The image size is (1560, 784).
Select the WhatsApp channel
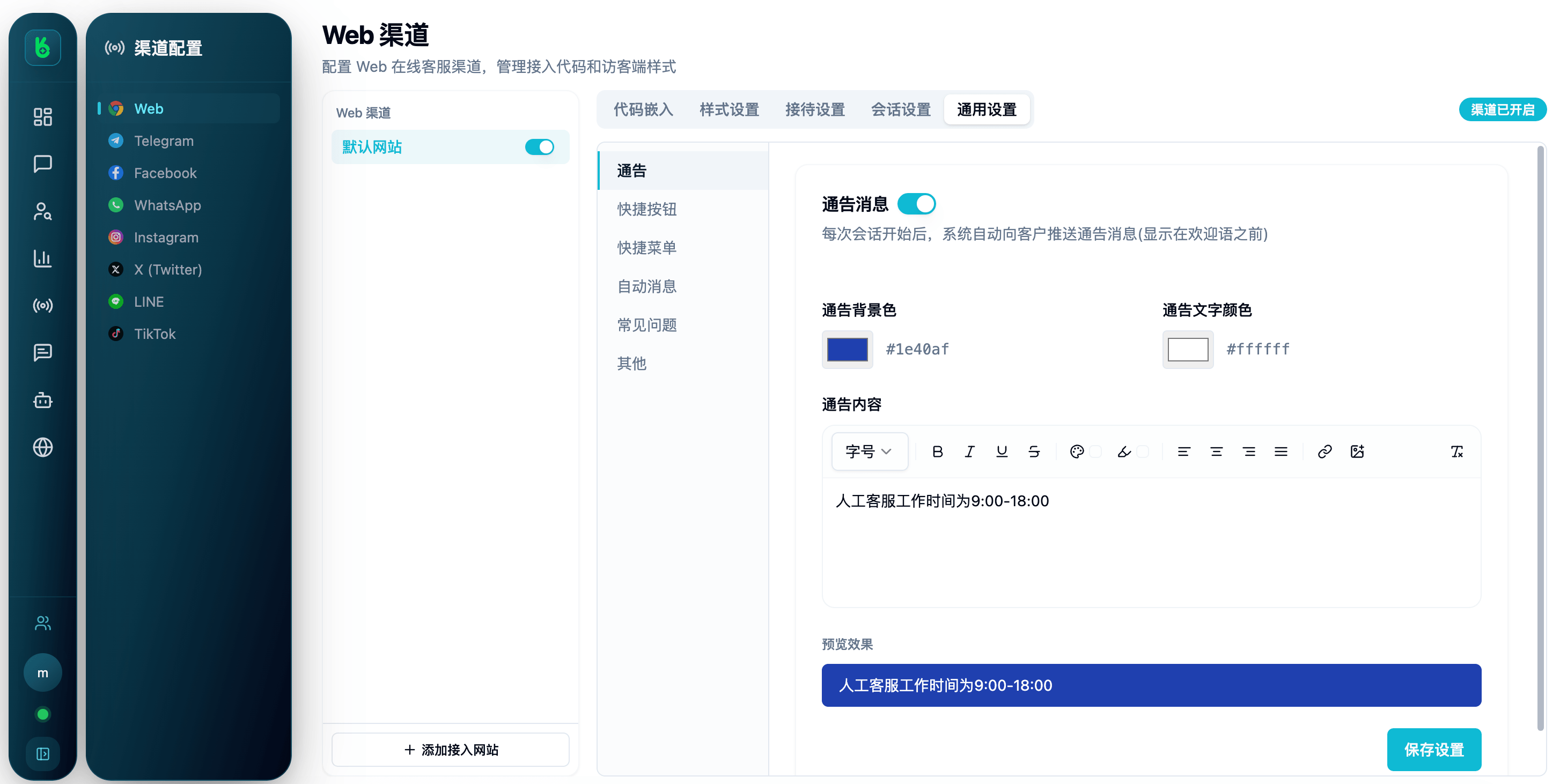point(188,205)
